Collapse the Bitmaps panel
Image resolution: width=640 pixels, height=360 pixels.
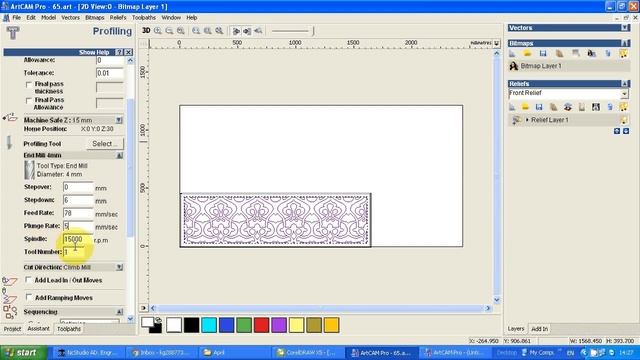tap(625, 43)
